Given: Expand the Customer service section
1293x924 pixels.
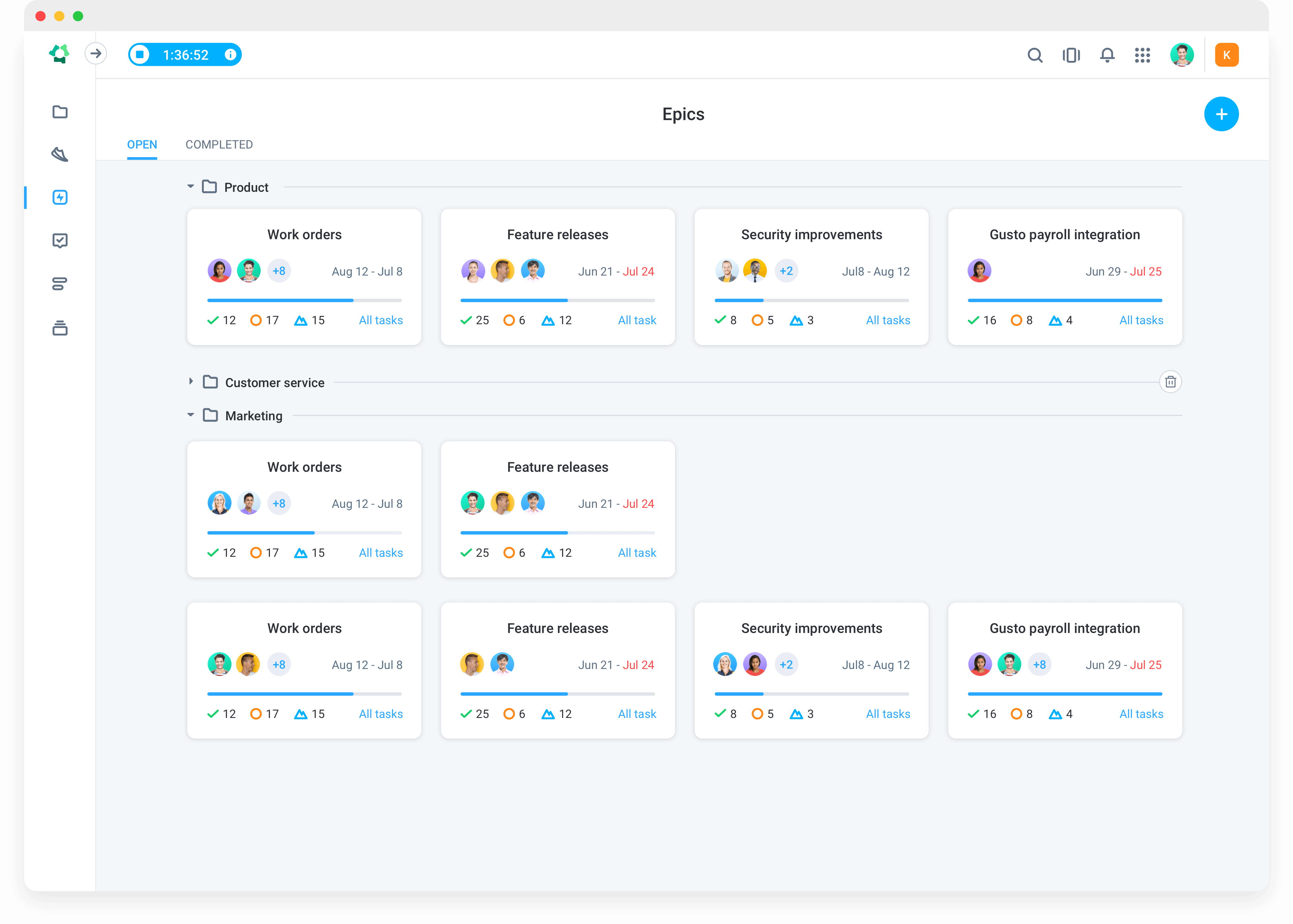Looking at the screenshot, I should [191, 382].
